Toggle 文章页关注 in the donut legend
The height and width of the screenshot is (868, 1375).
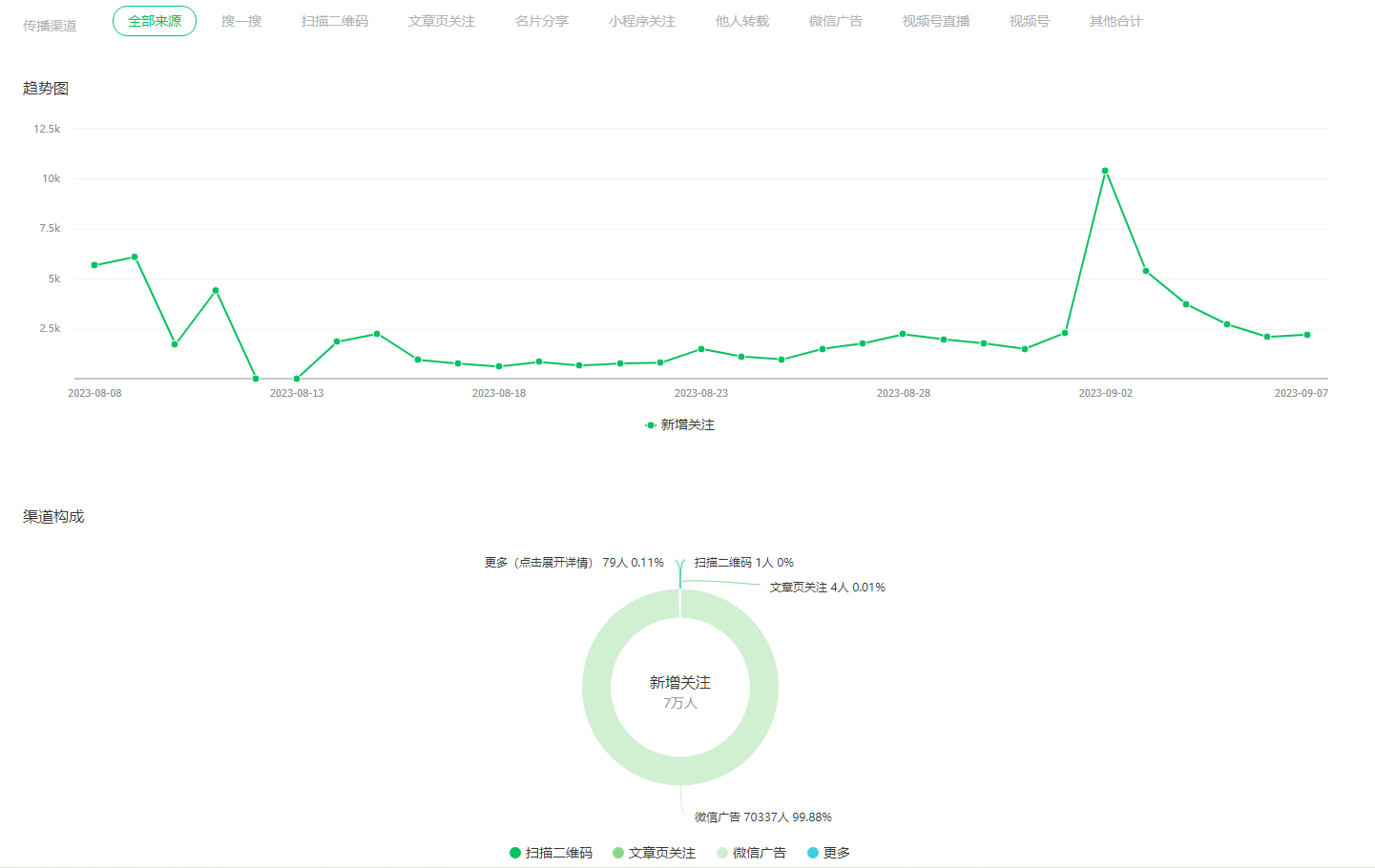click(x=654, y=853)
